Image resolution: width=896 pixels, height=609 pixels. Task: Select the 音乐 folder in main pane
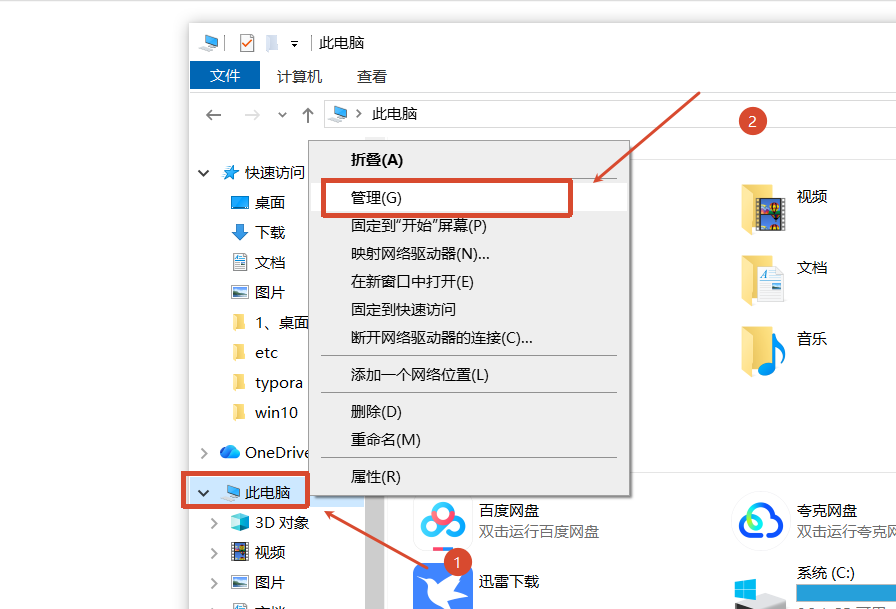click(x=764, y=351)
